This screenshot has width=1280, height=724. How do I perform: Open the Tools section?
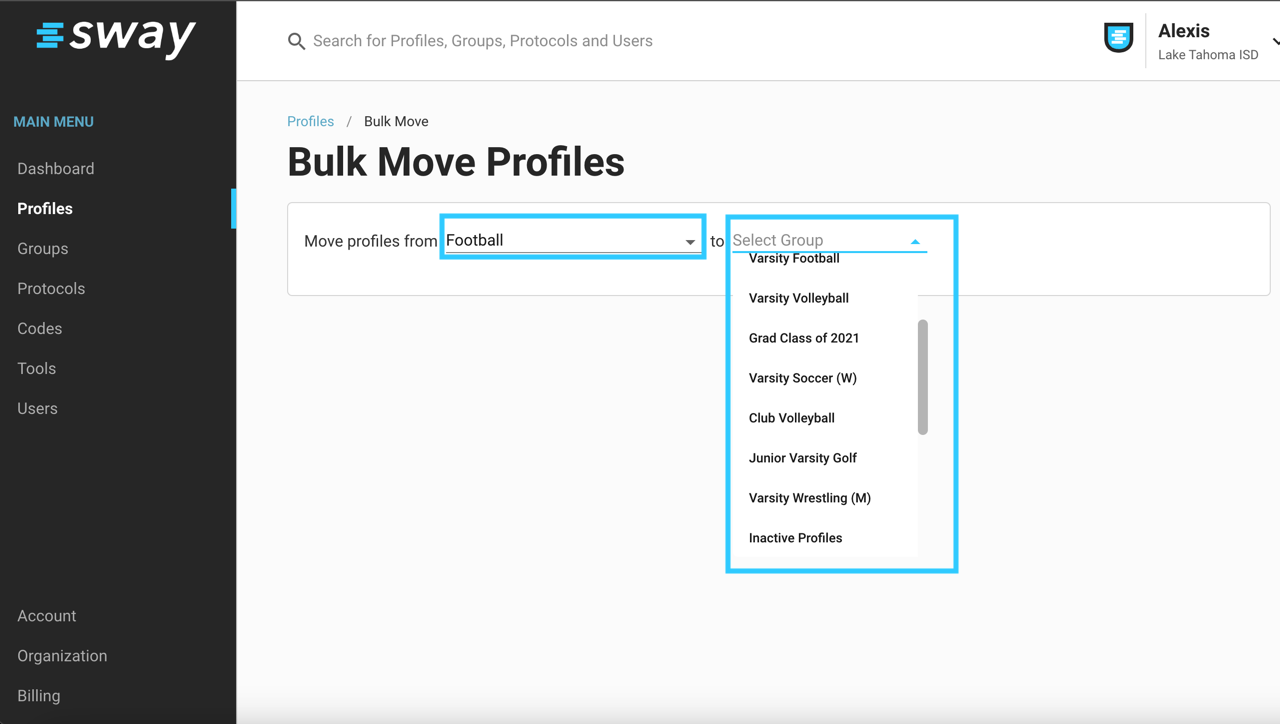coord(36,368)
